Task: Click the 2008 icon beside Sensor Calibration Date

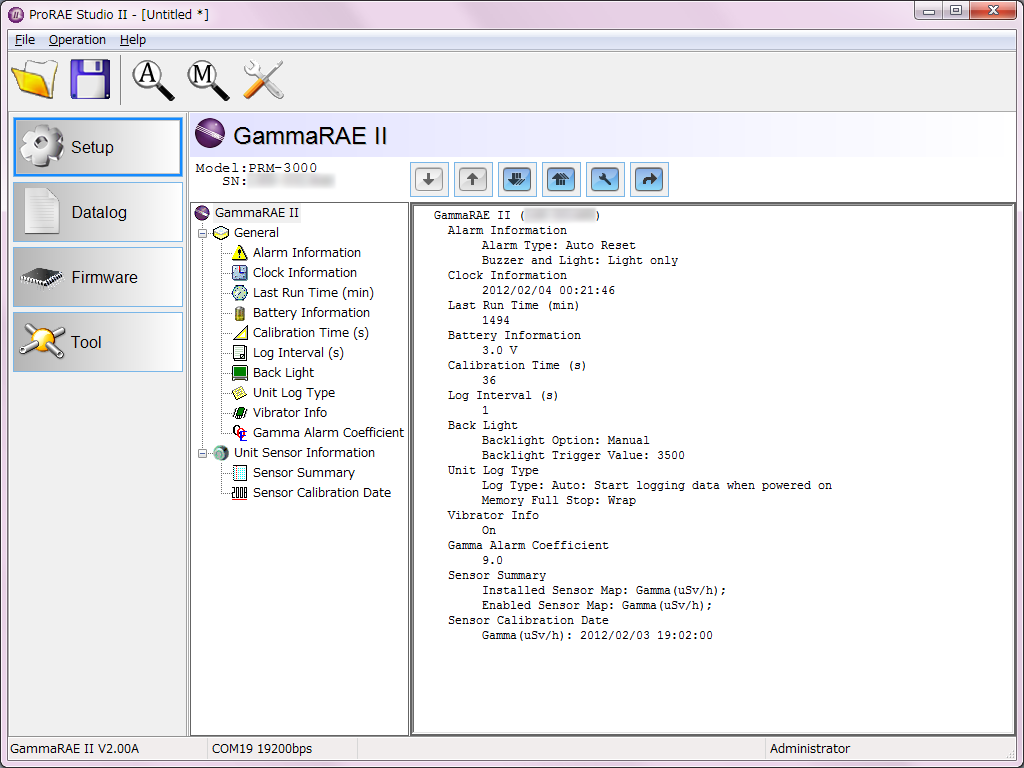Action: [240, 493]
